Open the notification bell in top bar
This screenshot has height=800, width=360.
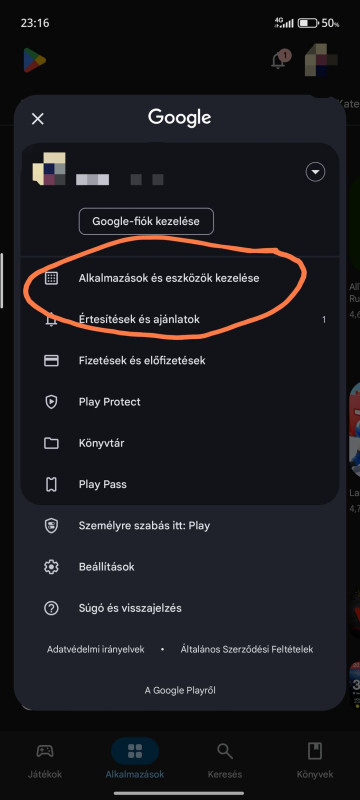pyautogui.click(x=279, y=60)
